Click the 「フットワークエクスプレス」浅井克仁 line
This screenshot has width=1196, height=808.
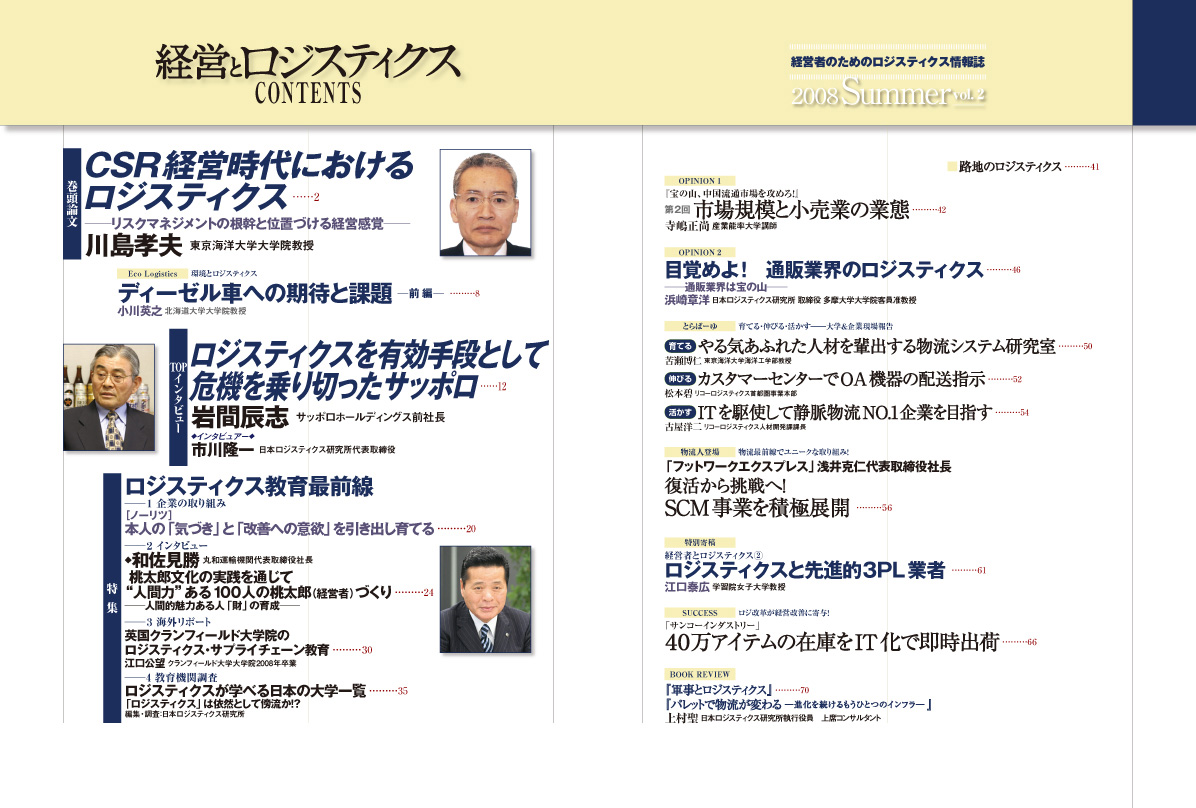808,466
